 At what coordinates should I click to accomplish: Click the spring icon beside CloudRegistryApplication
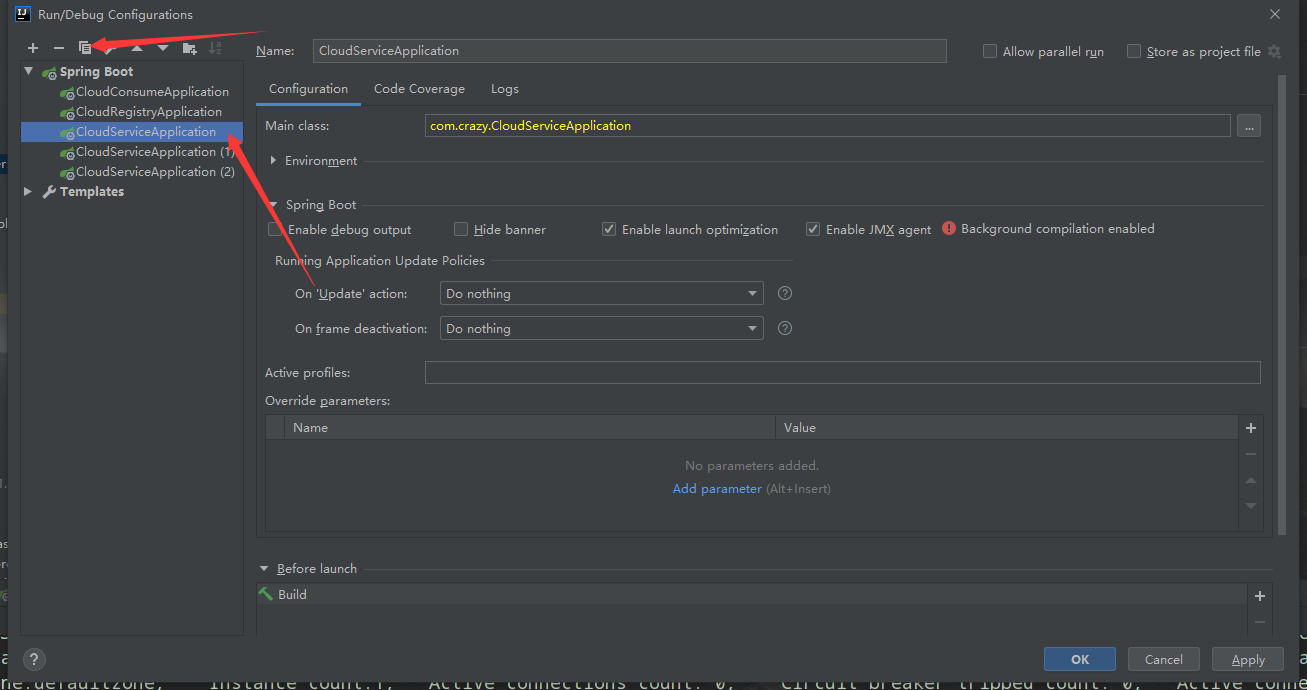tap(67, 113)
